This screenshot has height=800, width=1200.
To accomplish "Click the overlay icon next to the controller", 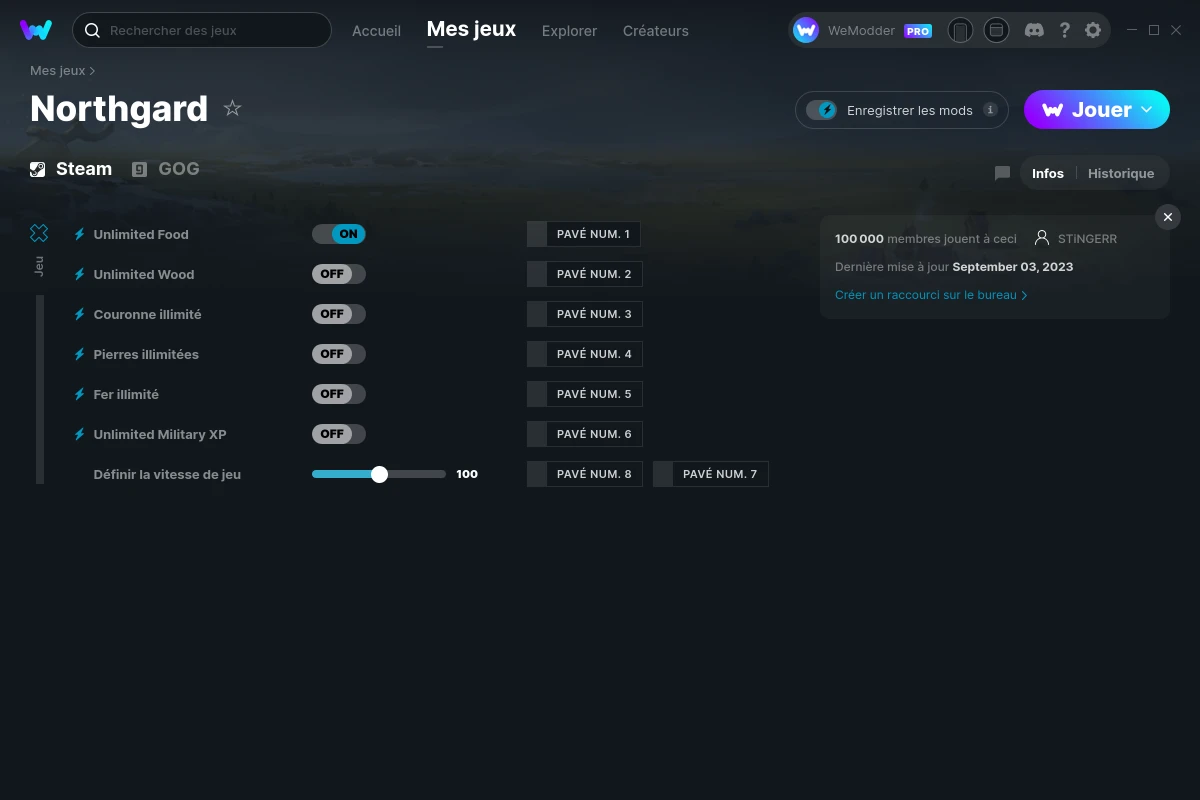I will tap(996, 30).
